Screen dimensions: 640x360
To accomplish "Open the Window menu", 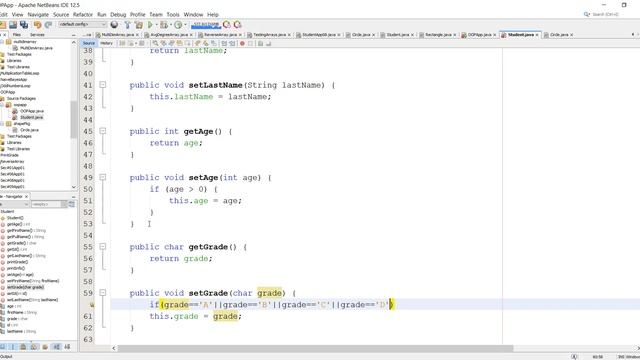I will (x=193, y=14).
